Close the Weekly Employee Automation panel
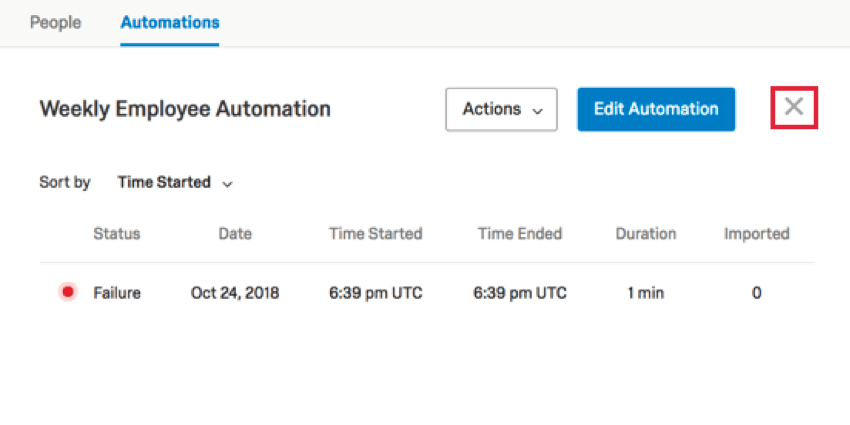850x425 pixels. tap(794, 107)
